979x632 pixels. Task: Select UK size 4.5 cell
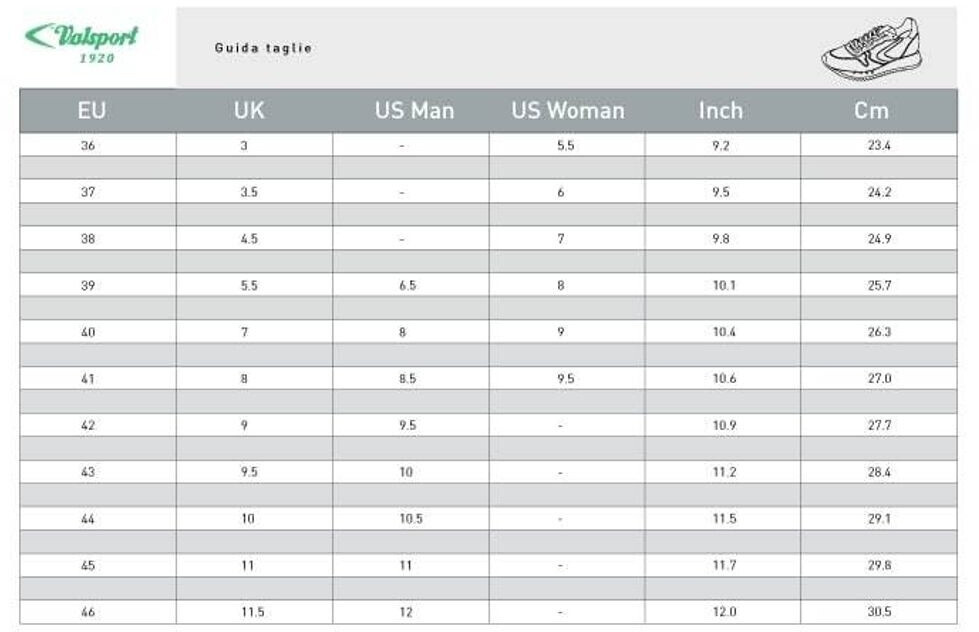point(249,240)
